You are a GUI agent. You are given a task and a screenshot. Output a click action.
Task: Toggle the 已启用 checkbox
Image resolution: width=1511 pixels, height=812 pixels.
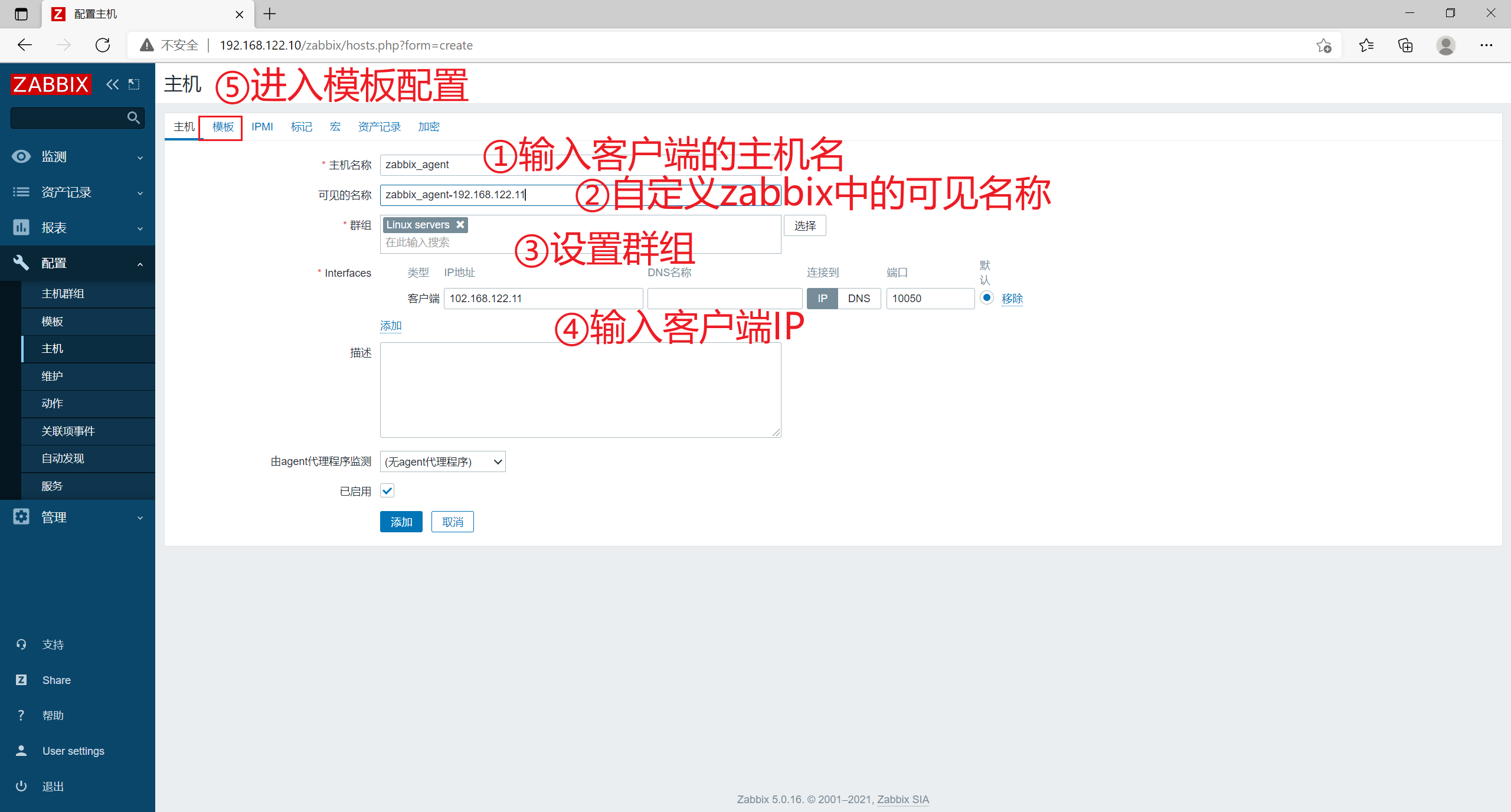pyautogui.click(x=387, y=490)
